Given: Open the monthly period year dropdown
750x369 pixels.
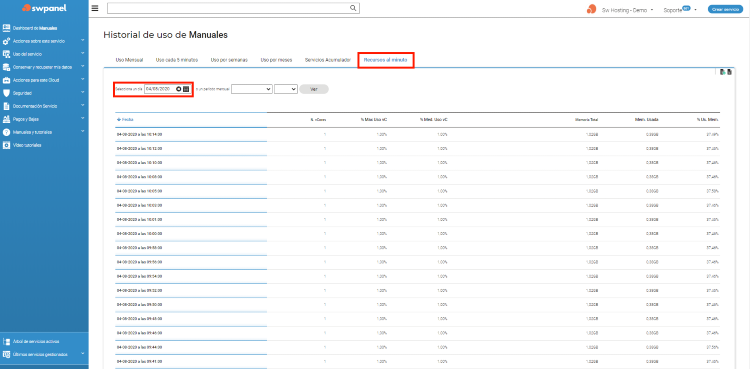Looking at the screenshot, I should click(286, 89).
